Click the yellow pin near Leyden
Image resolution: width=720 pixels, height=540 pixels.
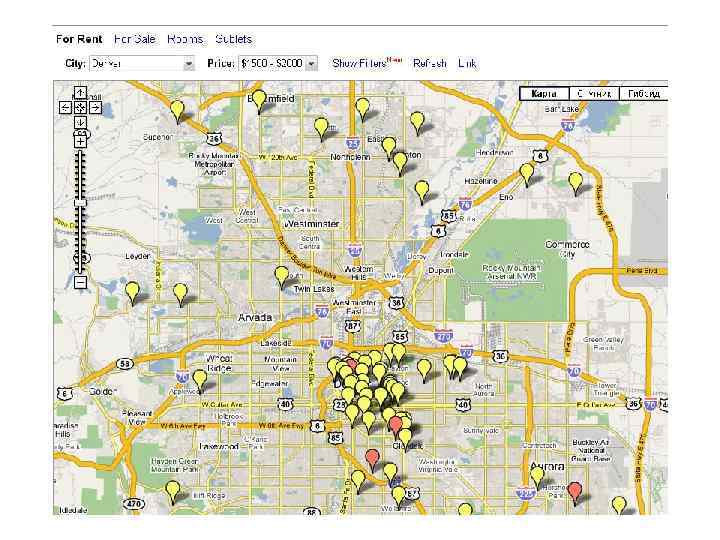132,292
